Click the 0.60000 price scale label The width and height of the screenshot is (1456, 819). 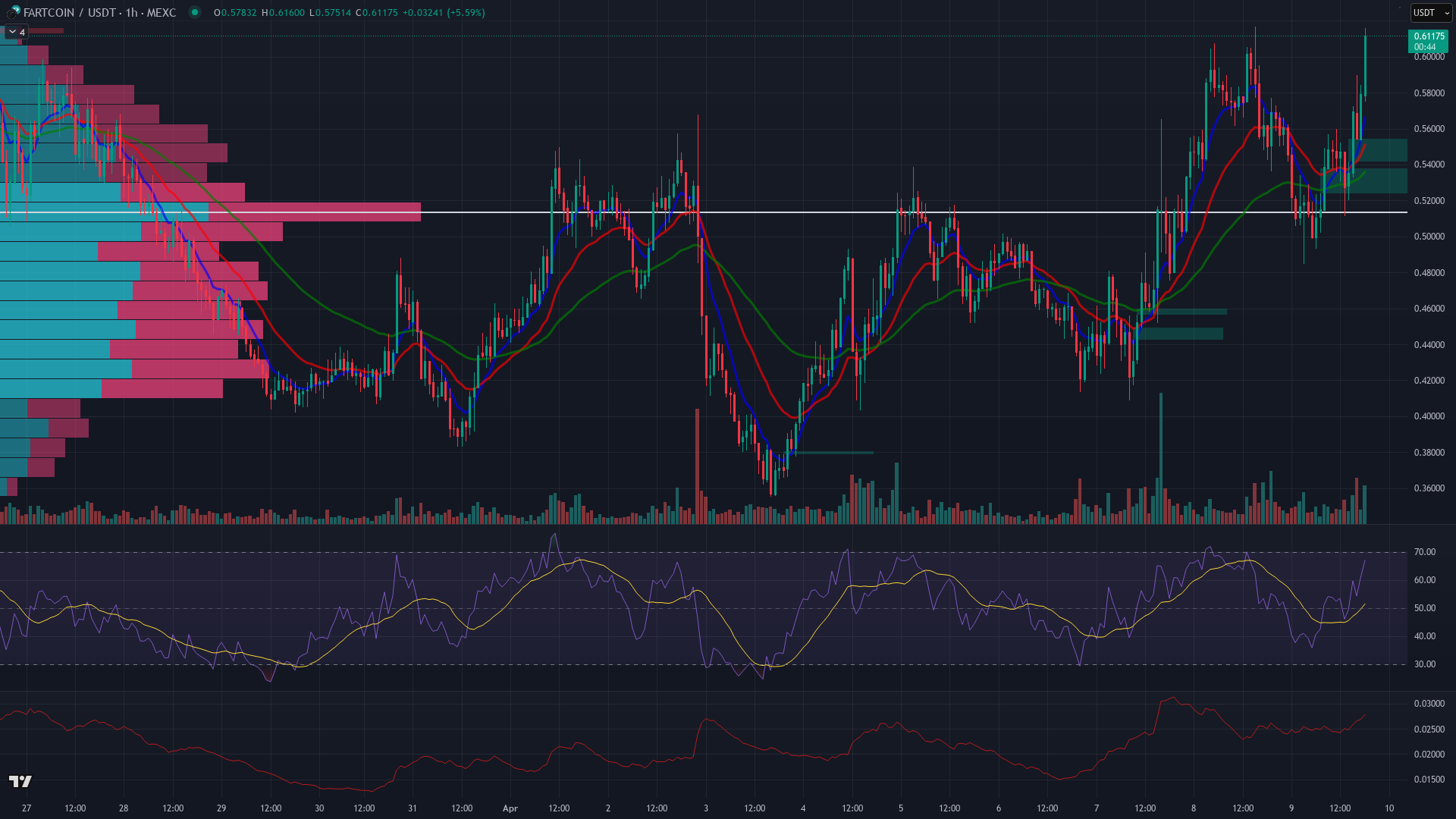click(1429, 57)
